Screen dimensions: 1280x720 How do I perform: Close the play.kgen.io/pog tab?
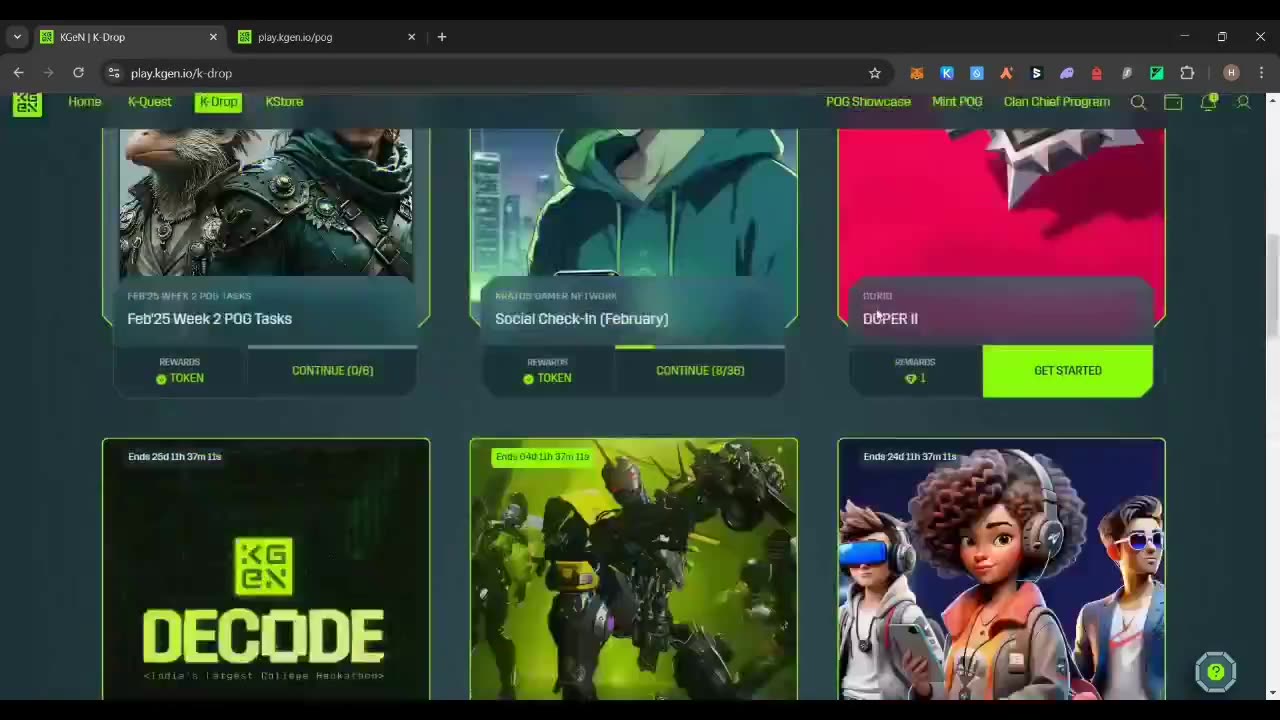pyautogui.click(x=411, y=37)
